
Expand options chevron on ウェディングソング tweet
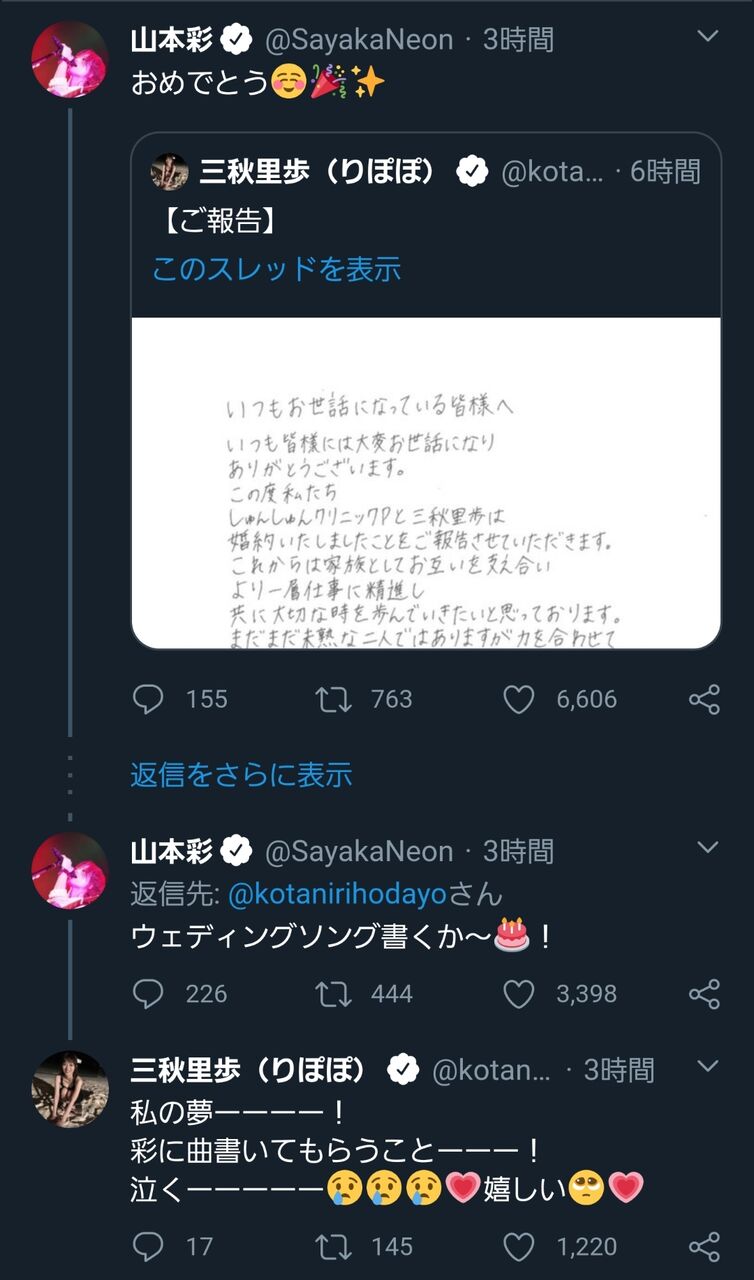(x=707, y=849)
